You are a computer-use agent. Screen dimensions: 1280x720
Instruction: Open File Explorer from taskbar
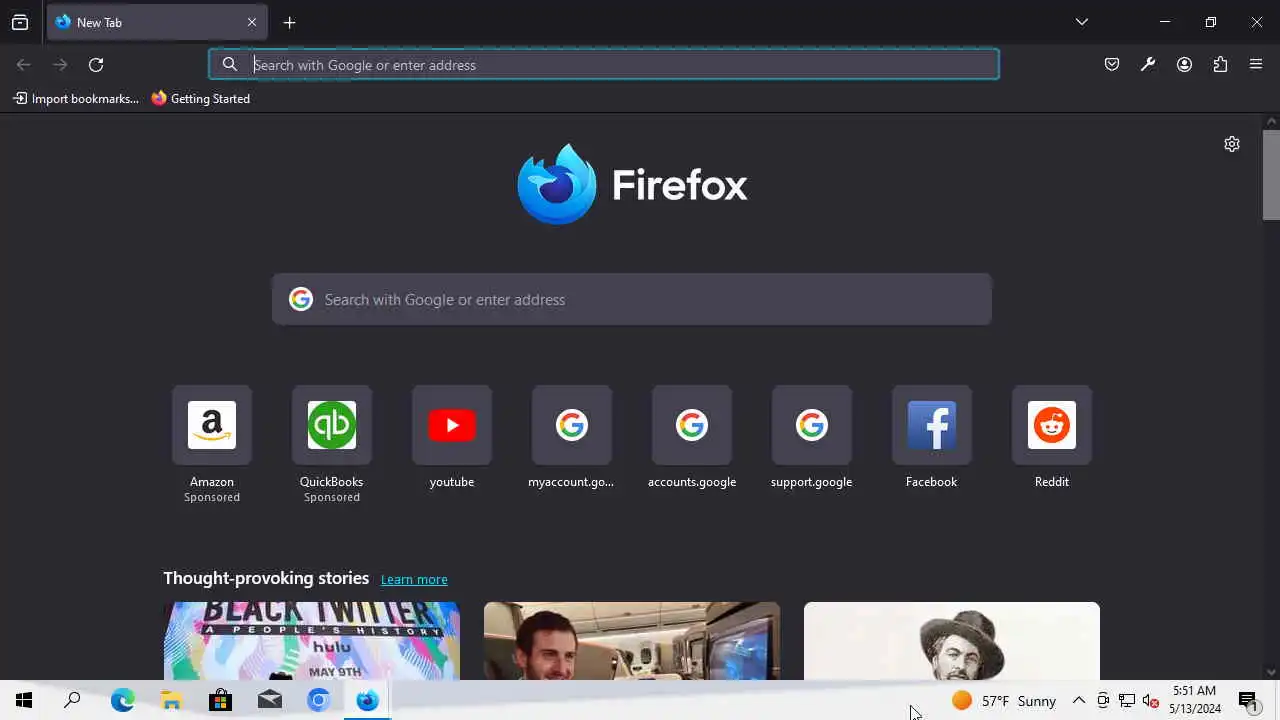pyautogui.click(x=171, y=701)
